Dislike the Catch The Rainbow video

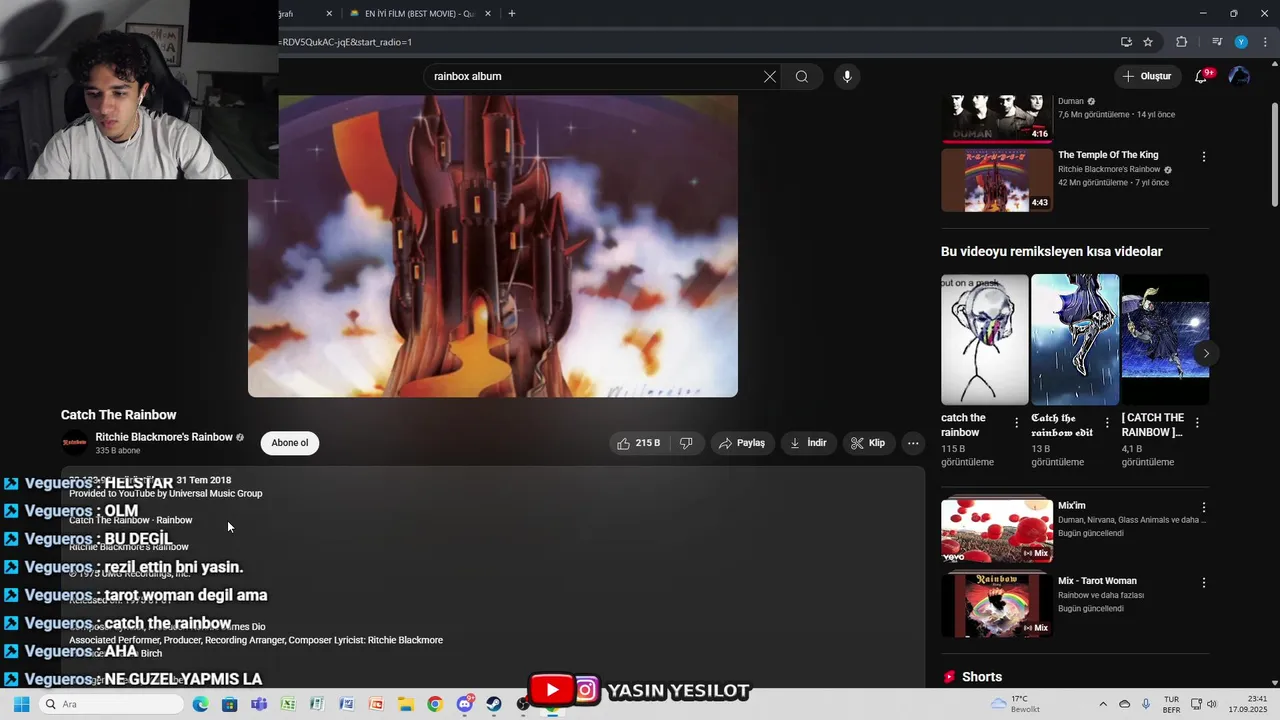coord(686,443)
